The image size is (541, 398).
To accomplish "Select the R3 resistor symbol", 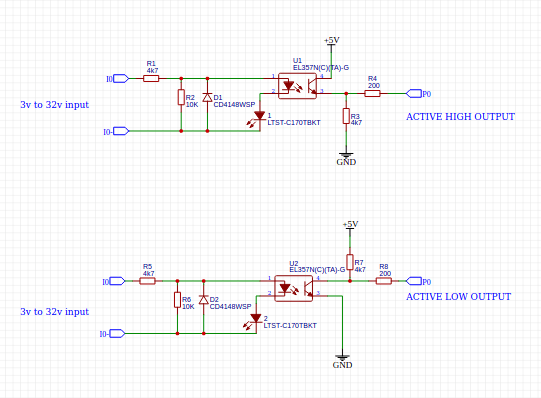I will click(x=346, y=116).
